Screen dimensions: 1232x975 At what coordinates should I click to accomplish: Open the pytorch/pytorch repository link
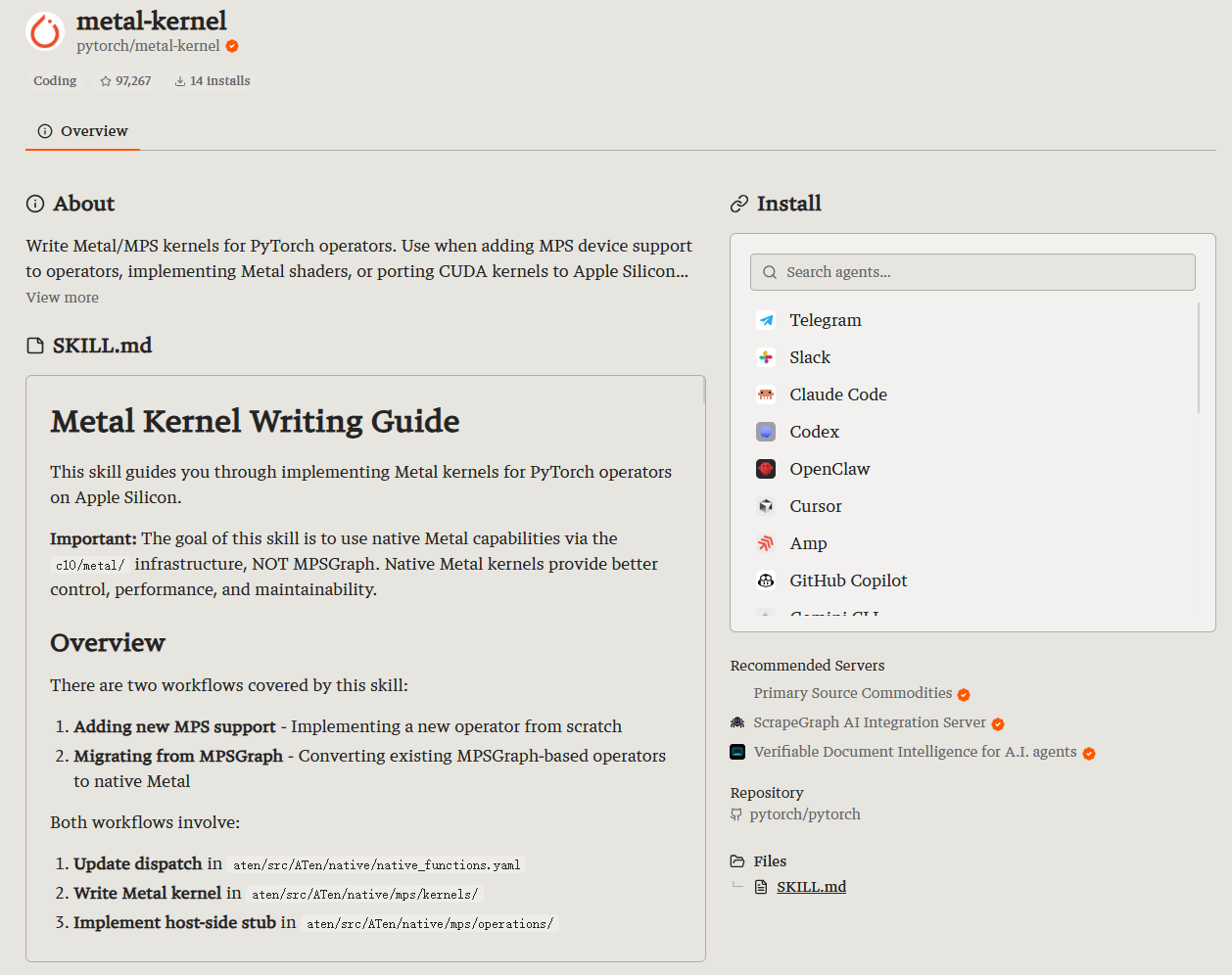coord(805,814)
